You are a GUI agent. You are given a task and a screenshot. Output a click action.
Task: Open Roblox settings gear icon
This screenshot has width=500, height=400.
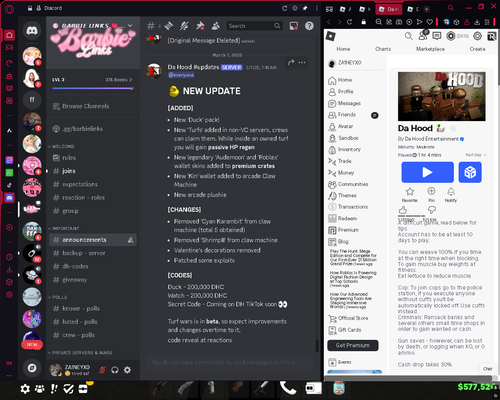pos(477,36)
